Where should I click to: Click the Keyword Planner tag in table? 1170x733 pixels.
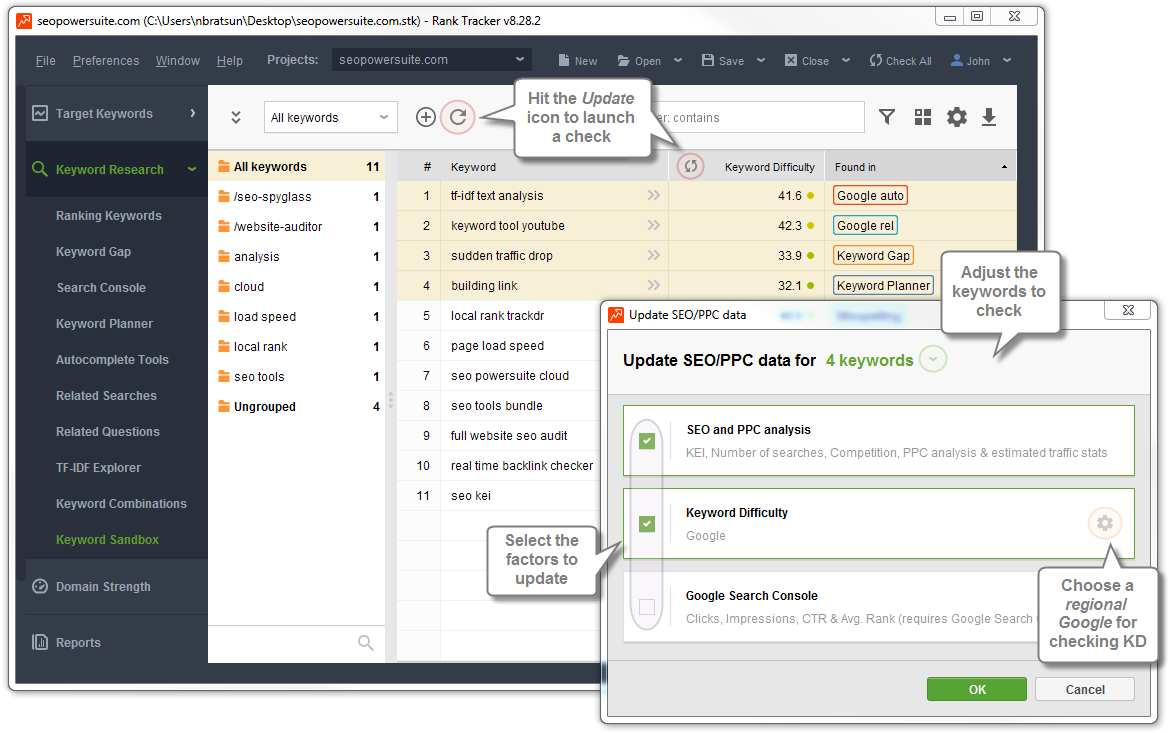[x=883, y=285]
